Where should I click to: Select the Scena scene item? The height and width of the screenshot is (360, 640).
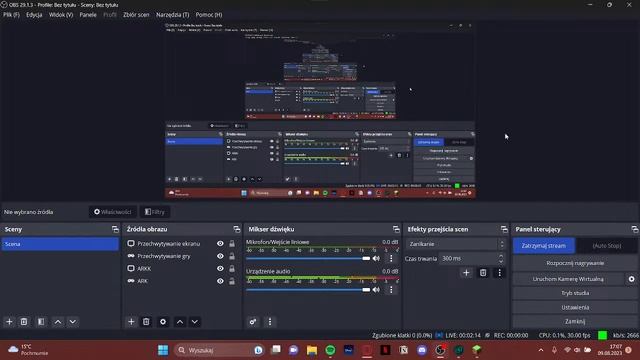60,244
